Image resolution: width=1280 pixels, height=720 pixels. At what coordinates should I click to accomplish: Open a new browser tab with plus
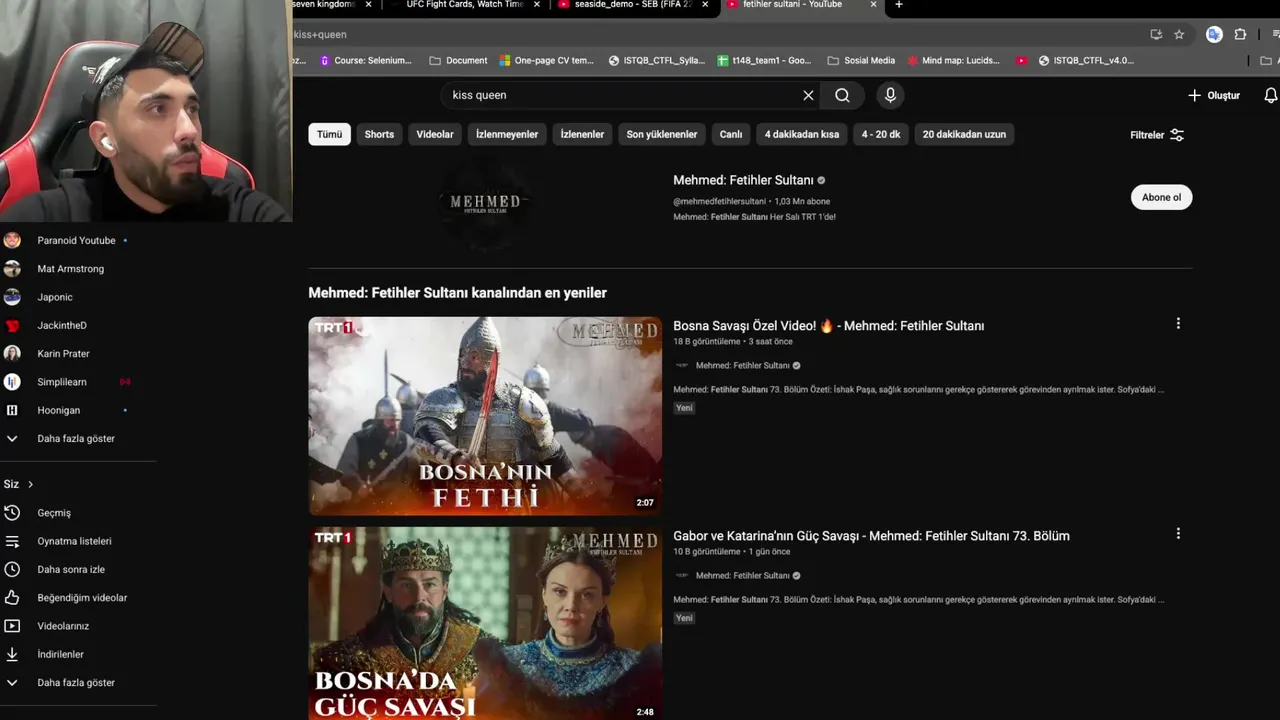[x=898, y=5]
